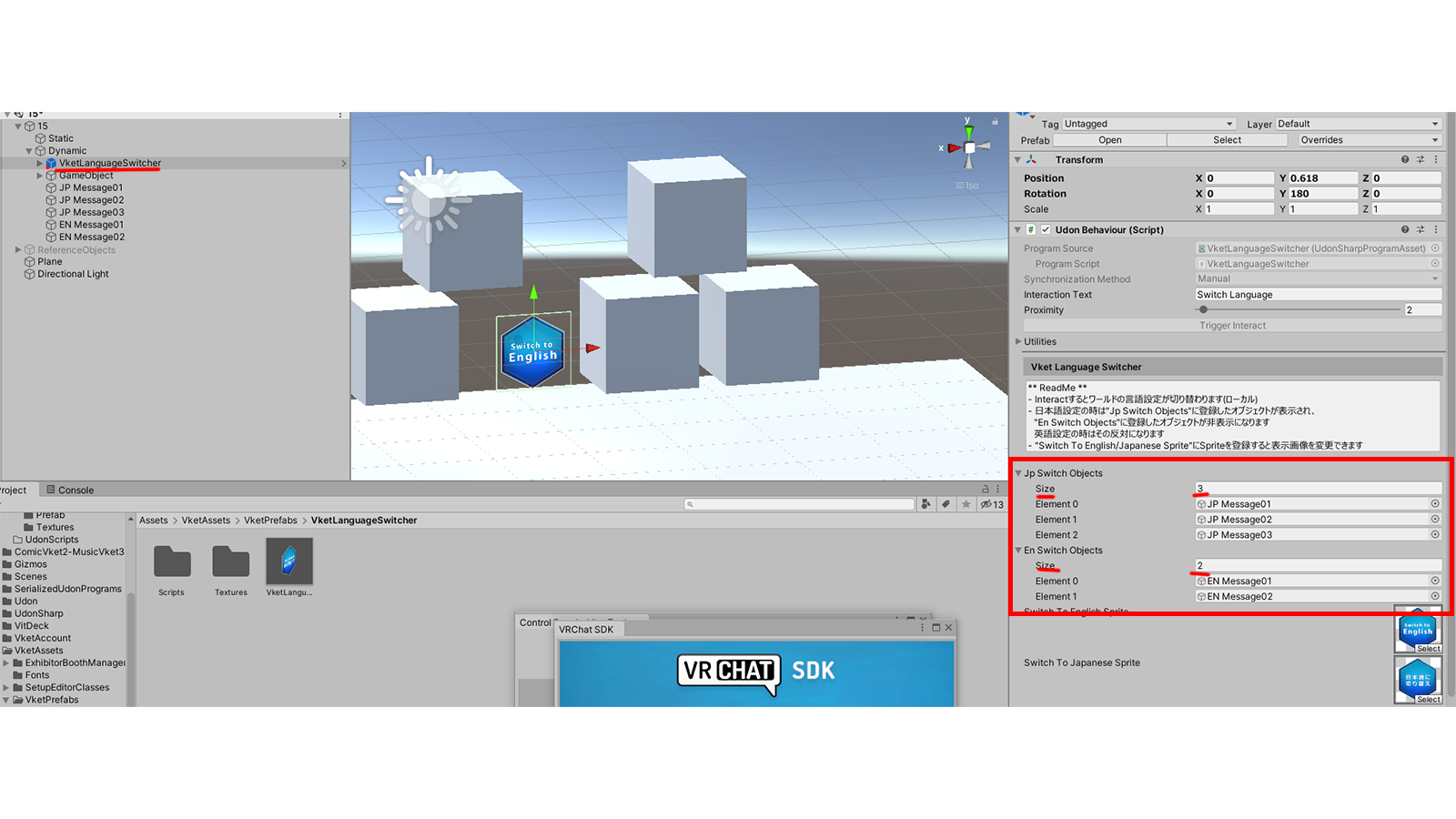Select Scripts folder in Project browser
Image resolution: width=1456 pixels, height=819 pixels.
point(171,571)
